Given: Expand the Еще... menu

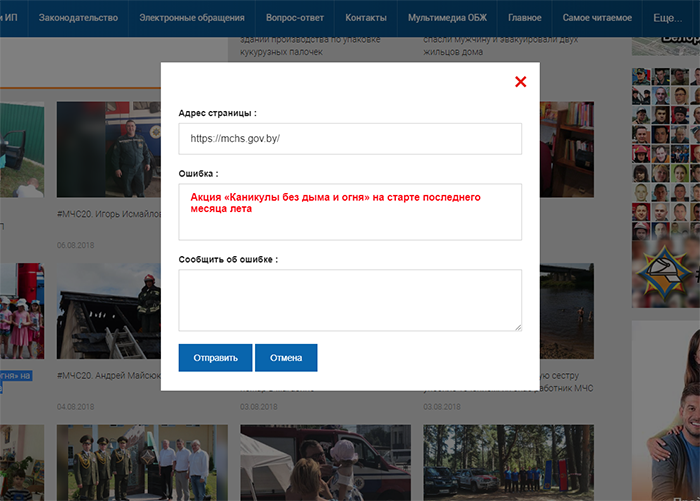Looking at the screenshot, I should 667,18.
